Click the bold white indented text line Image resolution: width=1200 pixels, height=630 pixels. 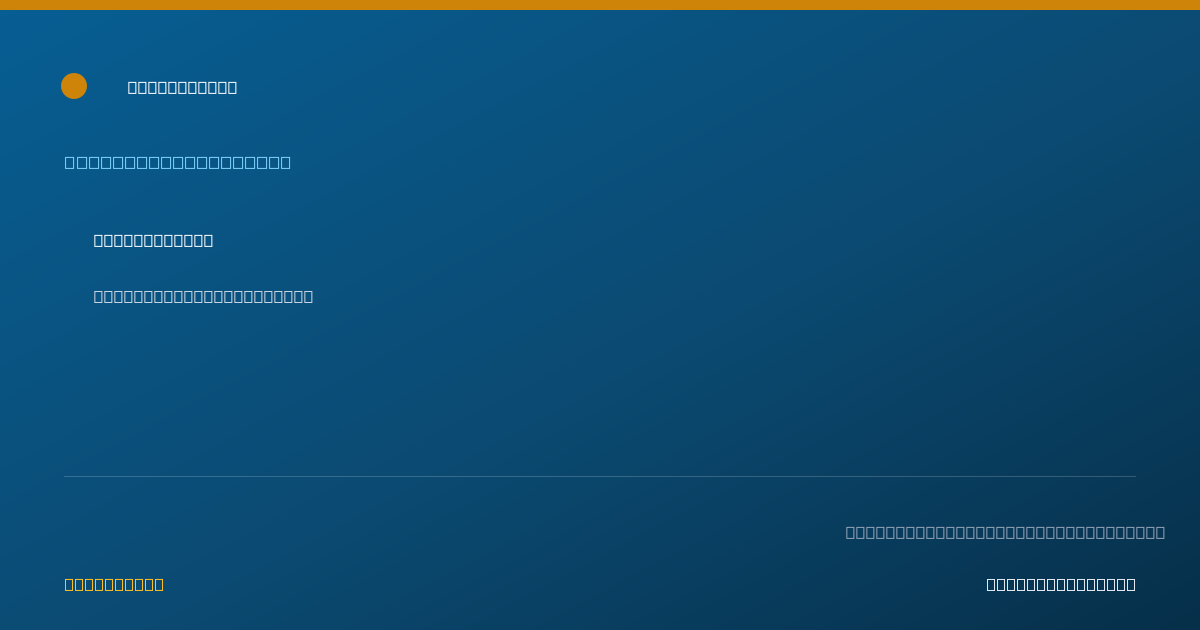[x=153, y=240]
